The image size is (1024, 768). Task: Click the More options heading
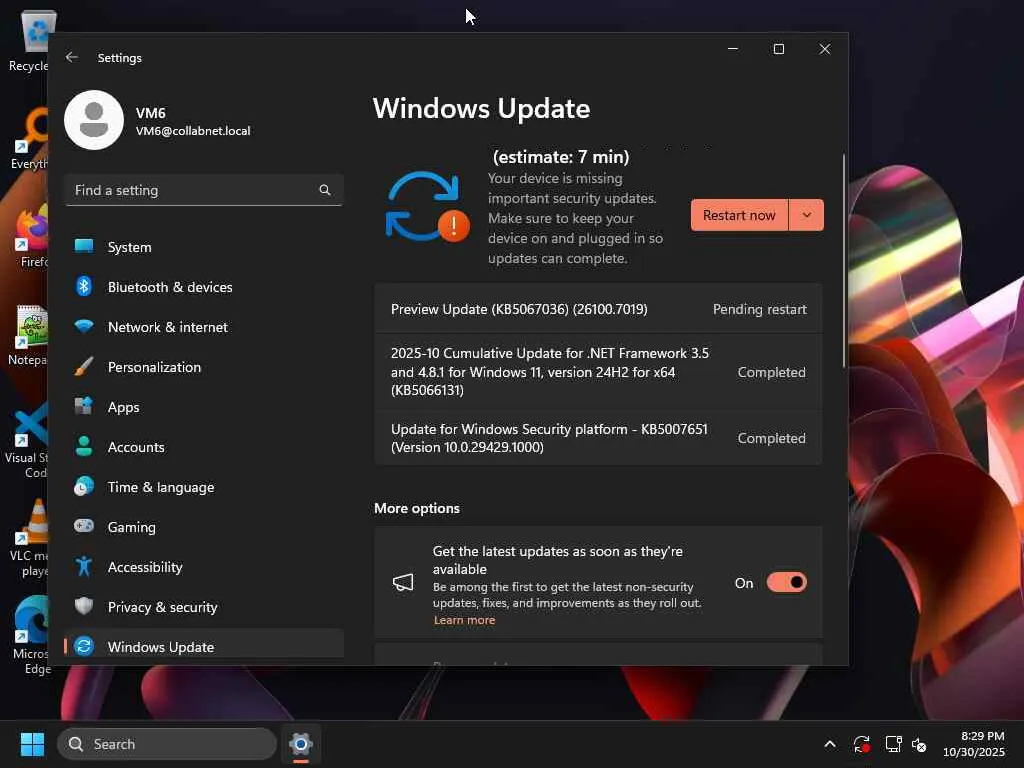point(417,508)
